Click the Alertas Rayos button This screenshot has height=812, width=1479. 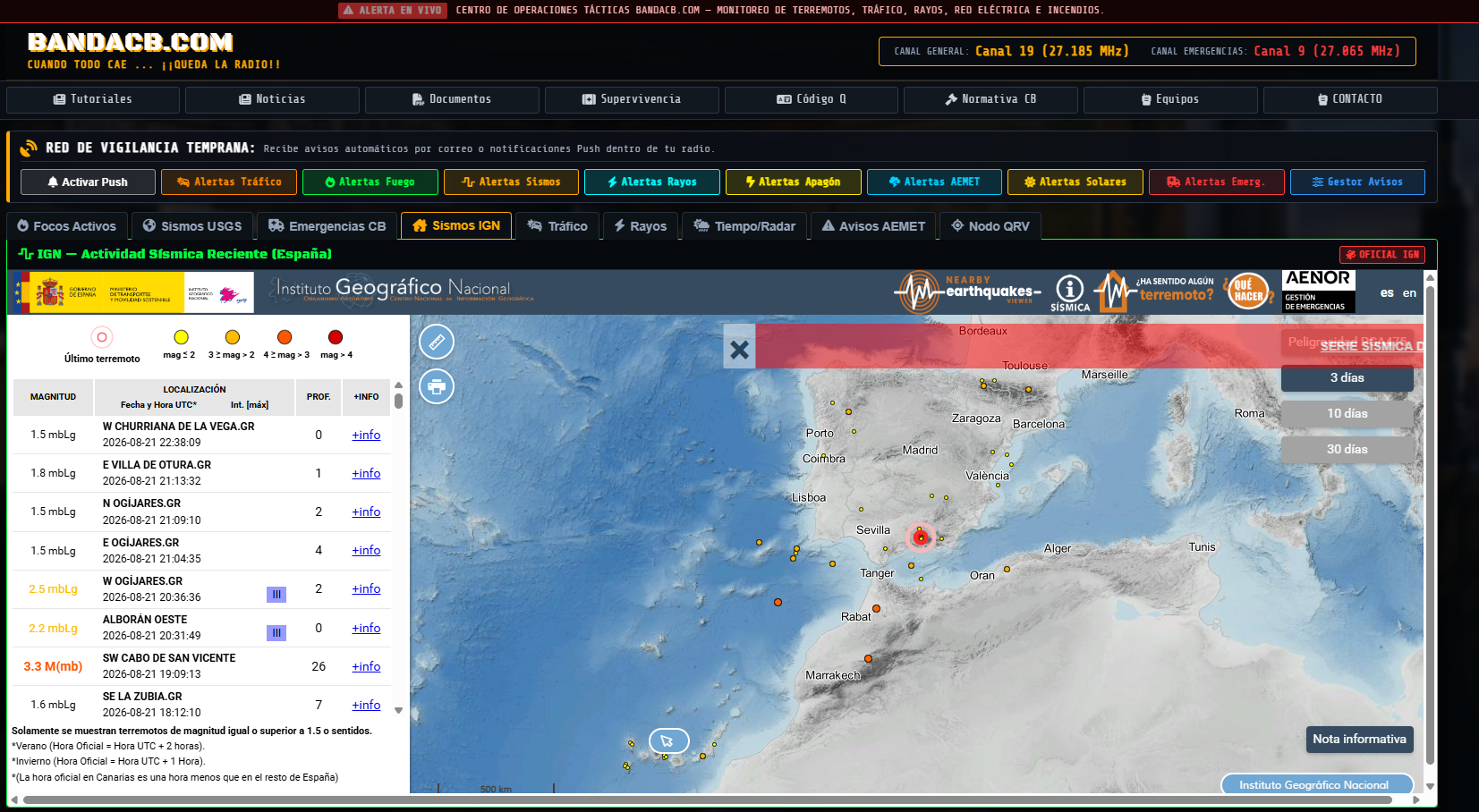tap(652, 182)
